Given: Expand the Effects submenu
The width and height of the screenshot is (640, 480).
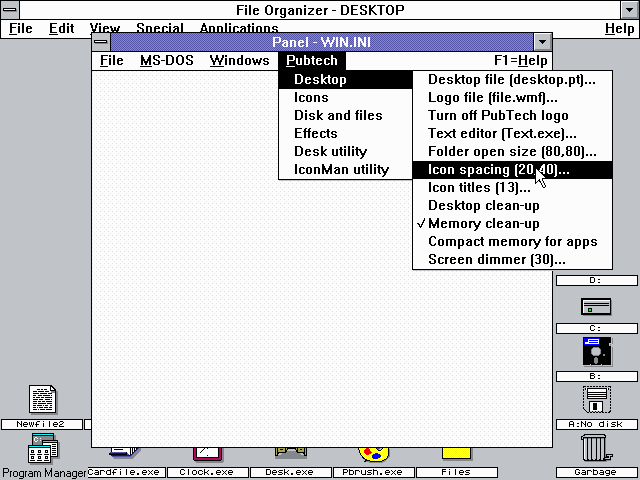Looking at the screenshot, I should coord(345,133).
